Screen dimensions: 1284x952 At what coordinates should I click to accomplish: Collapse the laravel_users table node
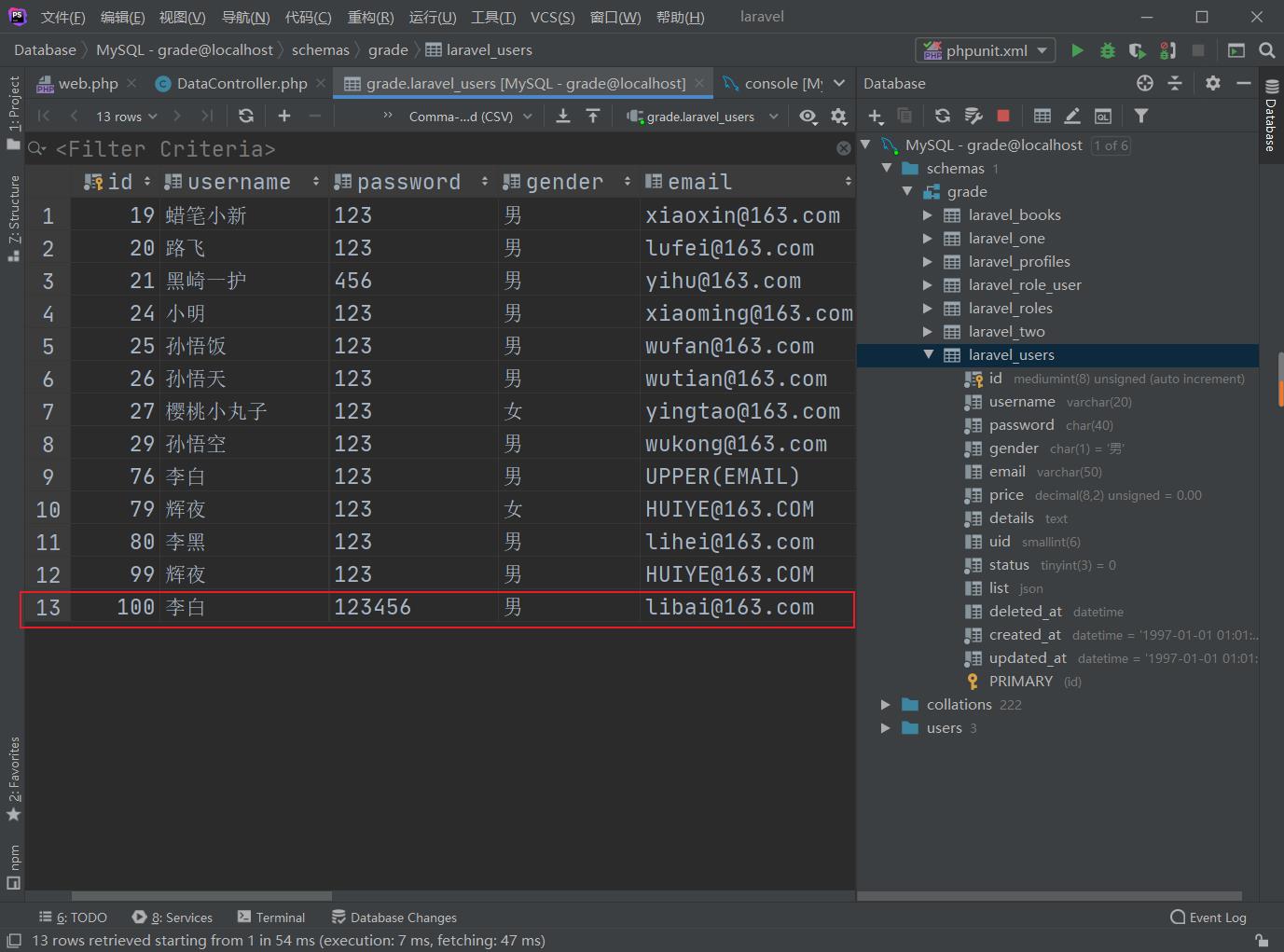pos(928,354)
